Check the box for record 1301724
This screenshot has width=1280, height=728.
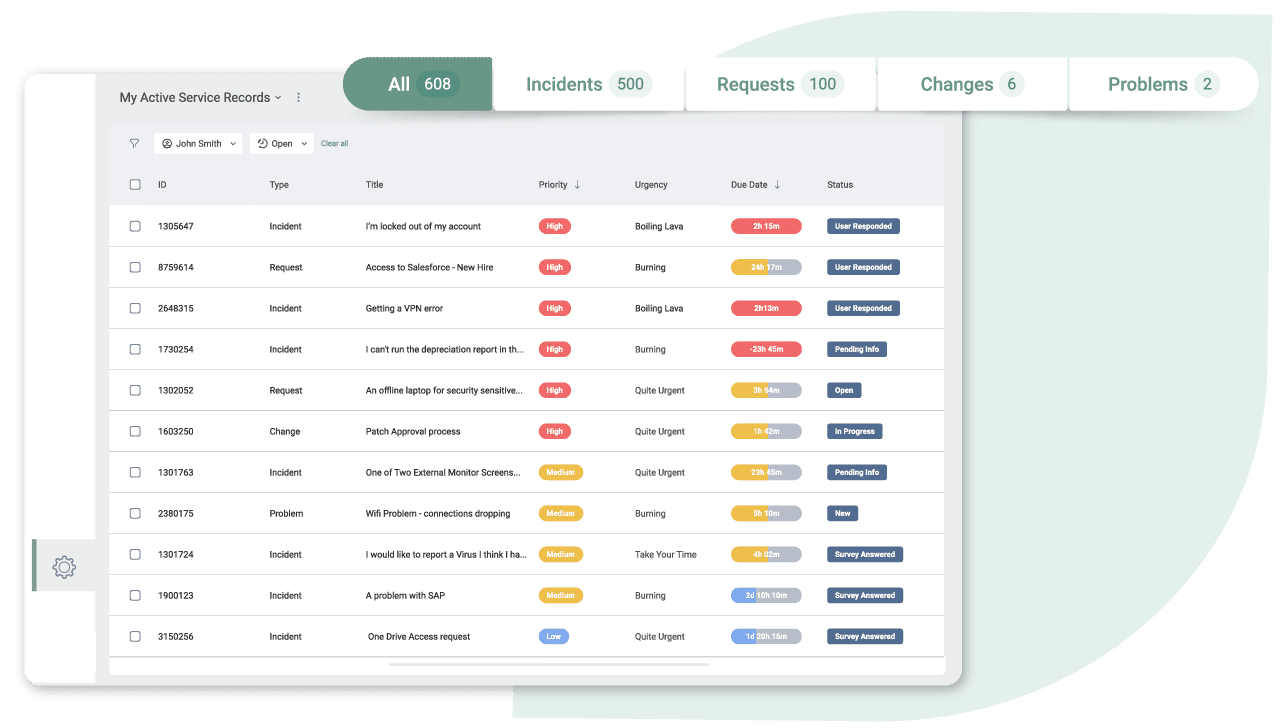(135, 554)
